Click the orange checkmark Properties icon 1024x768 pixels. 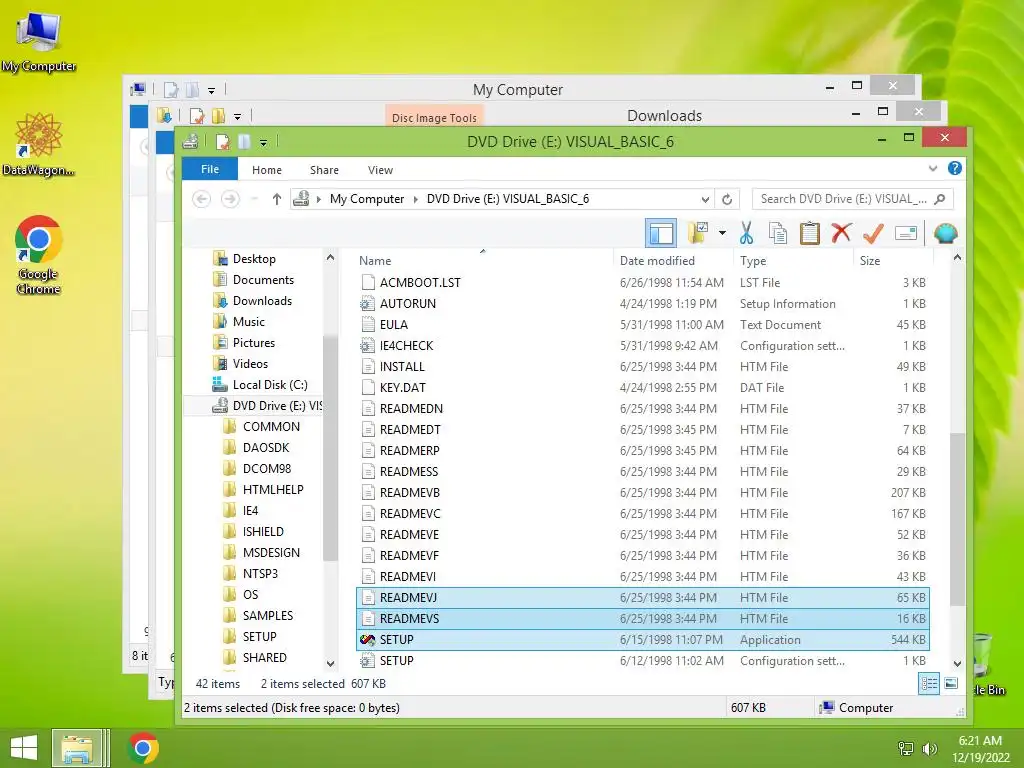pos(873,233)
